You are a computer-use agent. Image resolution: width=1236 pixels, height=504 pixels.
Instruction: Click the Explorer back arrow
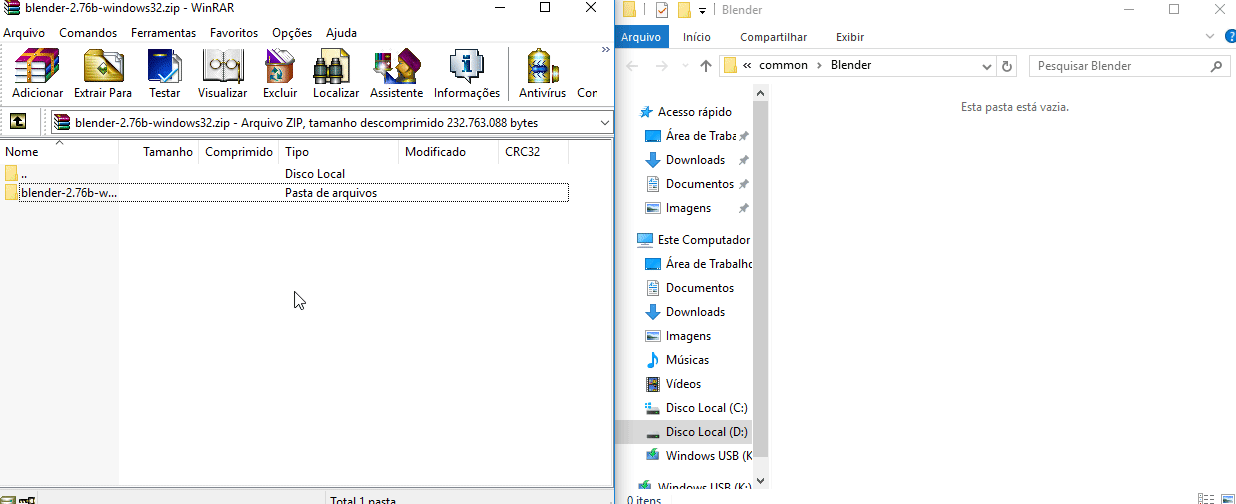(x=631, y=66)
